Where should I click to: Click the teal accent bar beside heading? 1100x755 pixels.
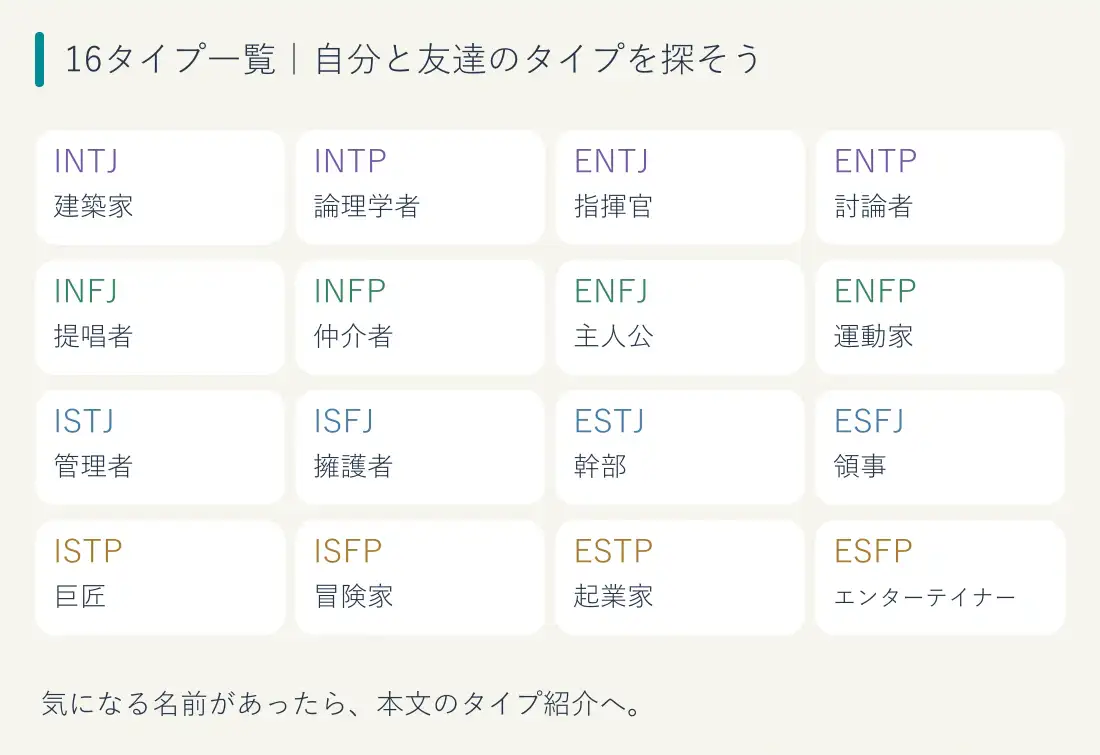tap(39, 60)
